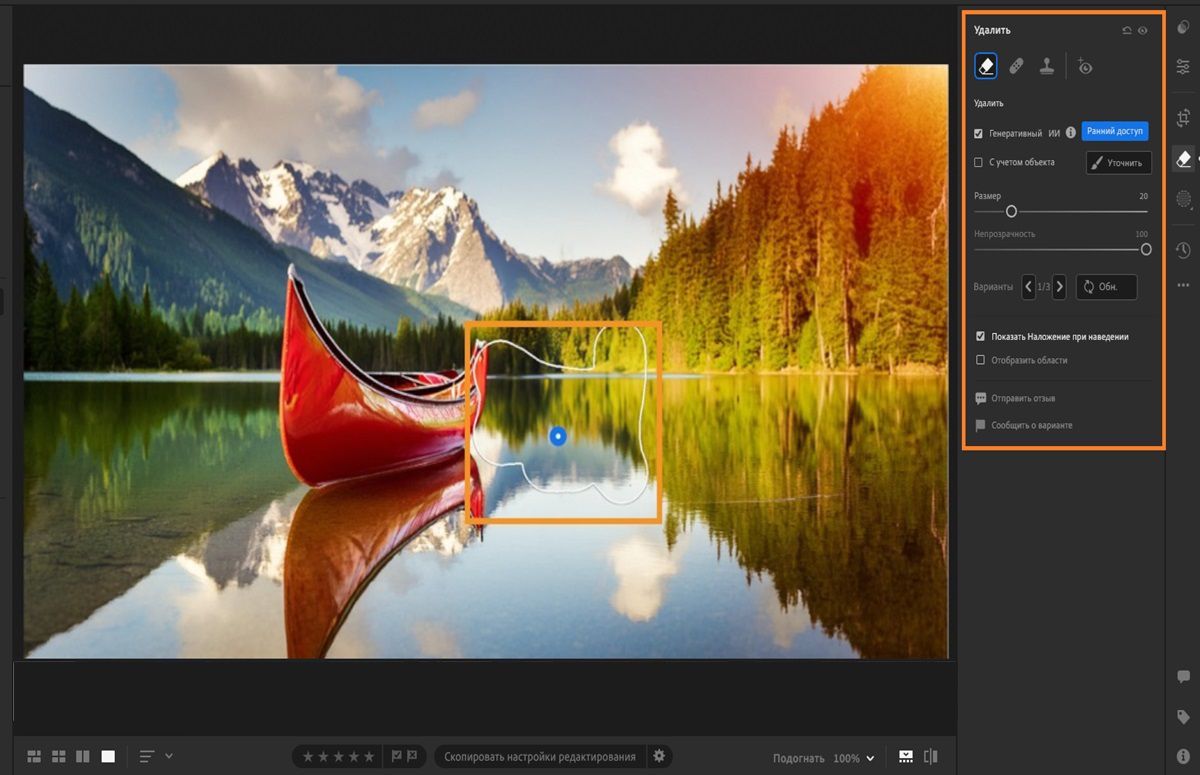The image size is (1200, 775).
Task: Reset the Удалить panel with the undo arrow
Action: pos(1127,30)
